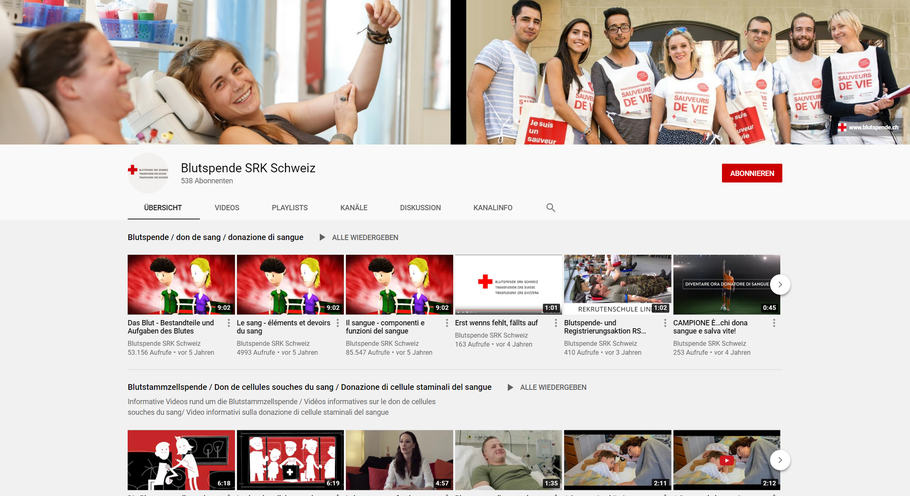Open the VIDEOS tab

tap(227, 208)
